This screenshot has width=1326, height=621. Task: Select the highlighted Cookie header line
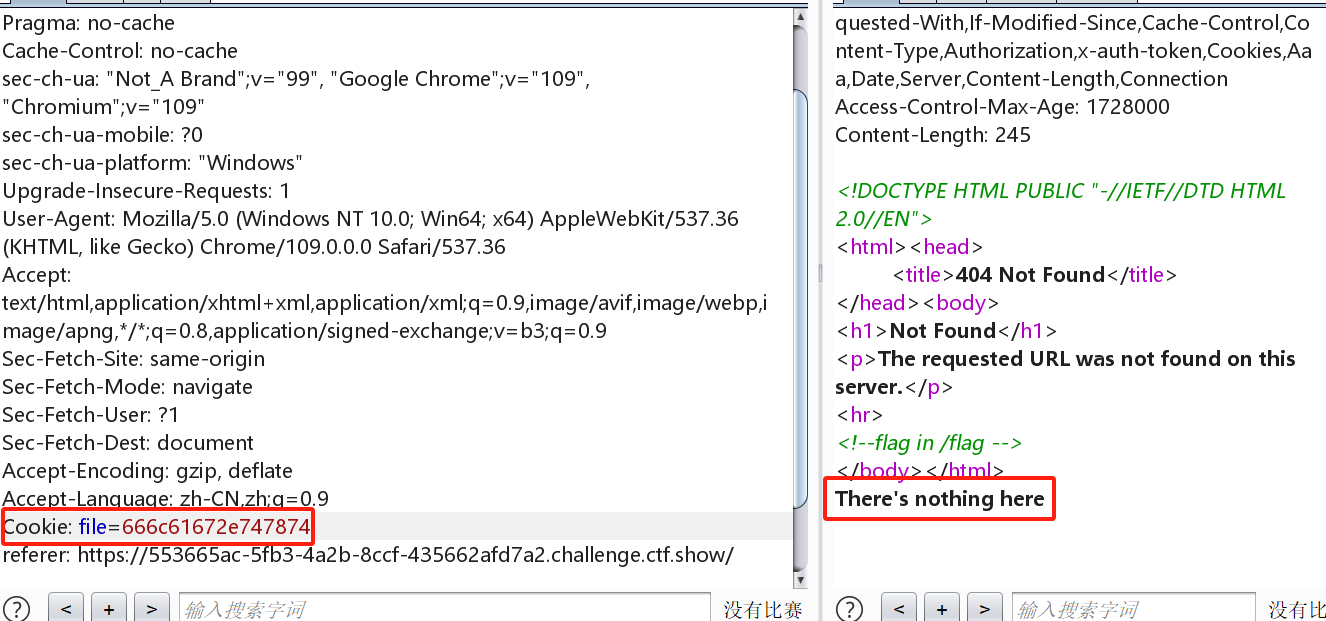point(155,526)
